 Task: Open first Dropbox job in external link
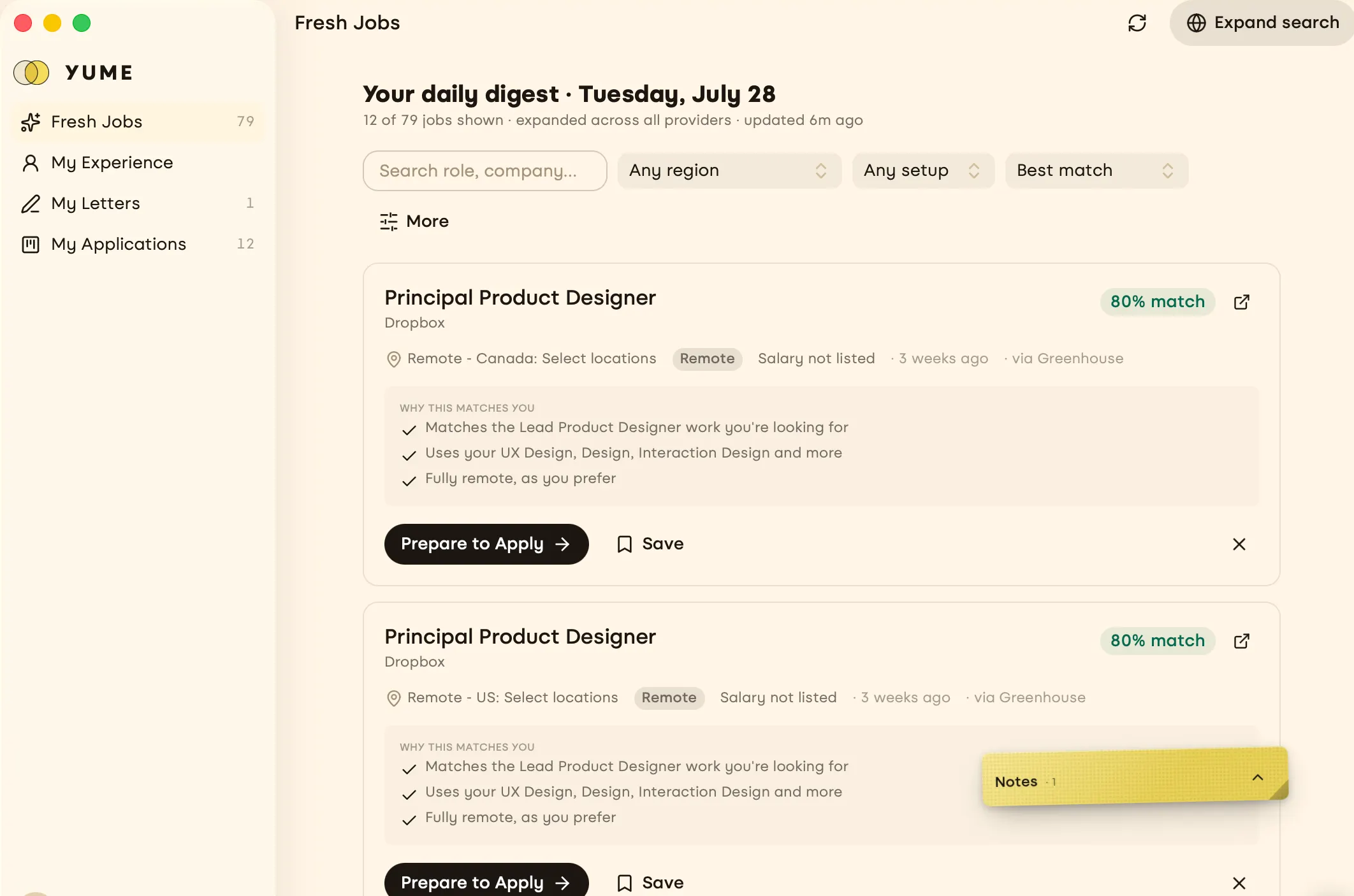pos(1241,302)
